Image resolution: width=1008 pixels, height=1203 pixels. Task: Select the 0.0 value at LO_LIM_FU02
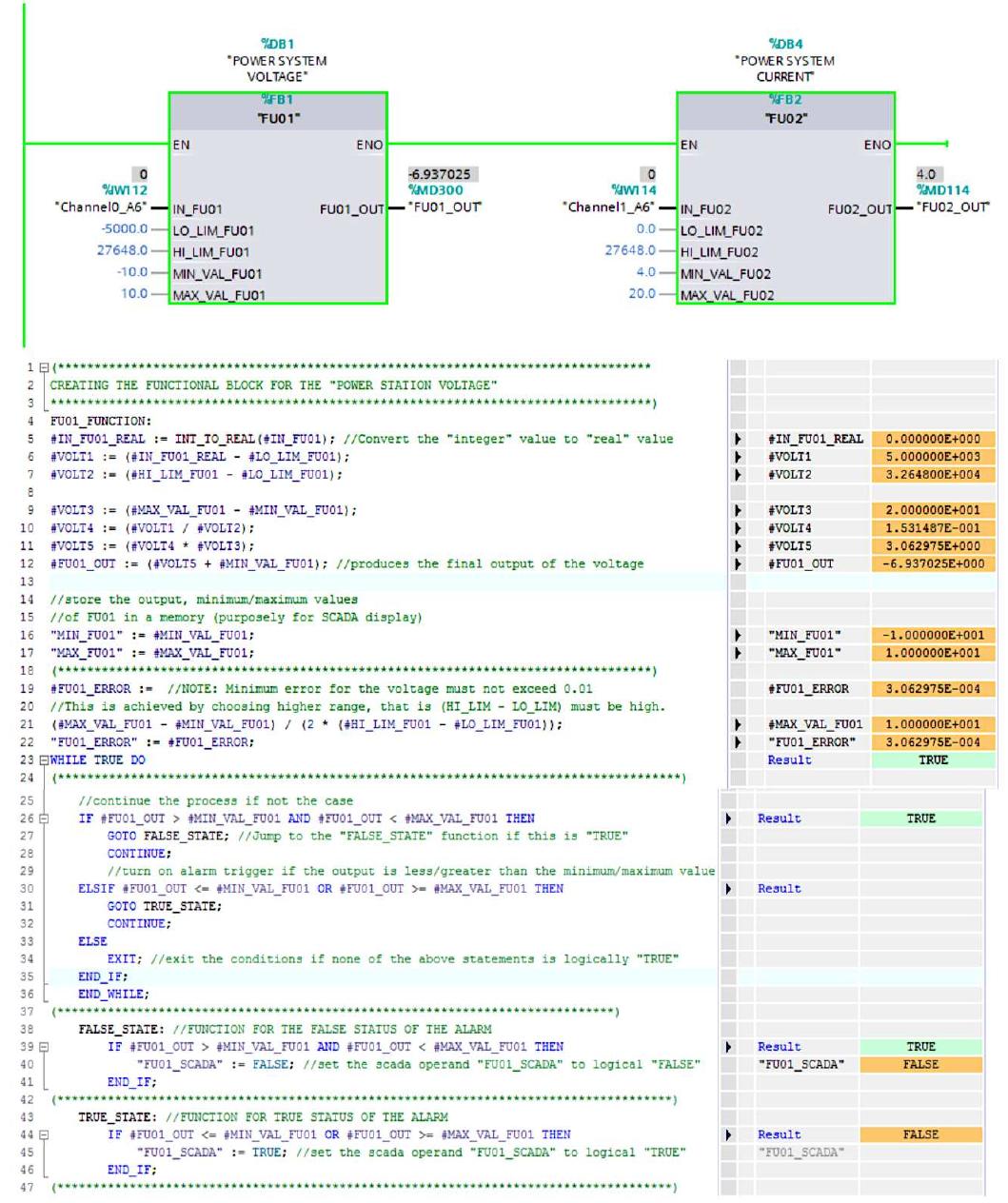646,229
